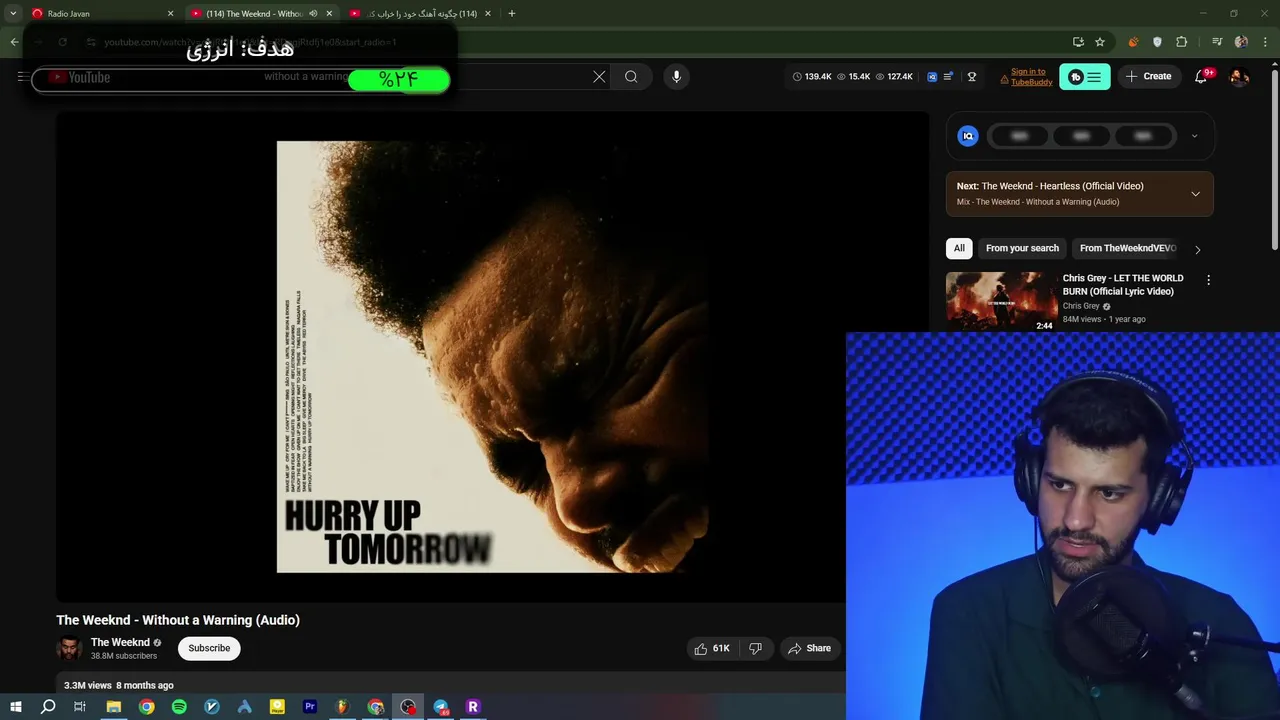
Task: Open The Weeknd channel avatar
Action: [69, 648]
